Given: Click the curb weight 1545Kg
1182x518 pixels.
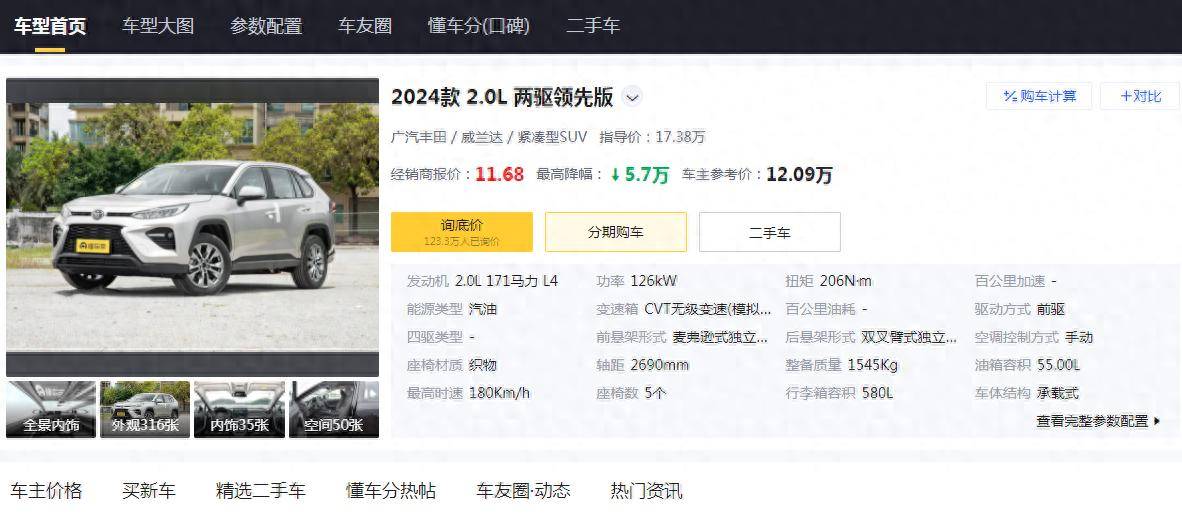Looking at the screenshot, I should pyautogui.click(x=873, y=365).
